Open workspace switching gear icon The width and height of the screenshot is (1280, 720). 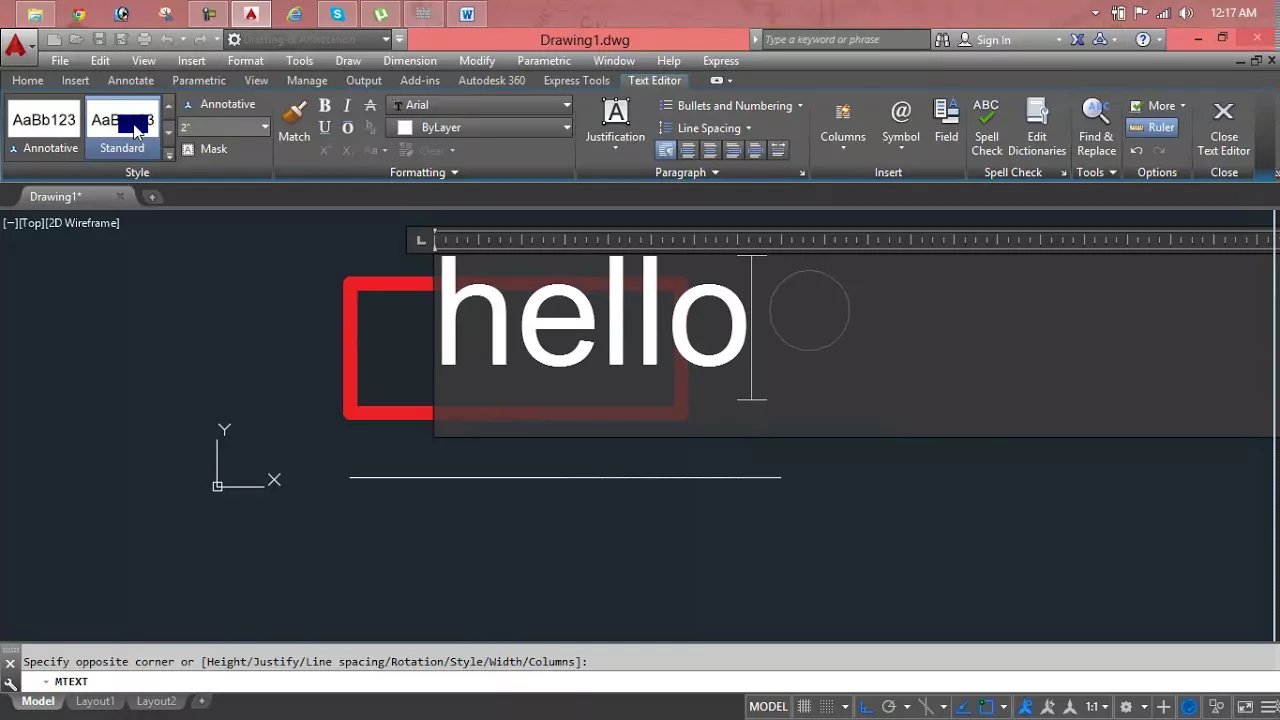[x=1126, y=706]
